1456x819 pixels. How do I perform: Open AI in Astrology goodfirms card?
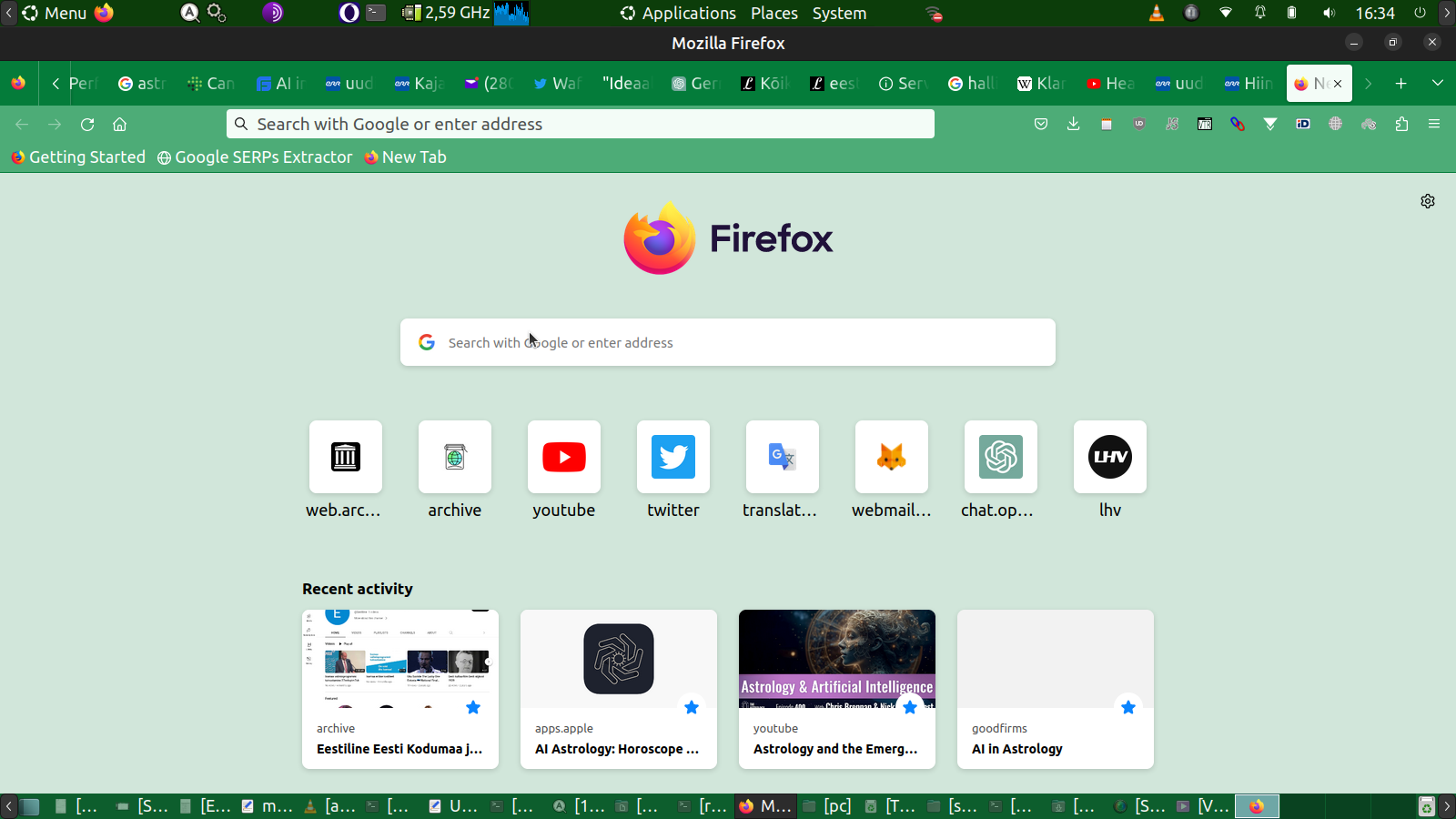tap(1056, 689)
